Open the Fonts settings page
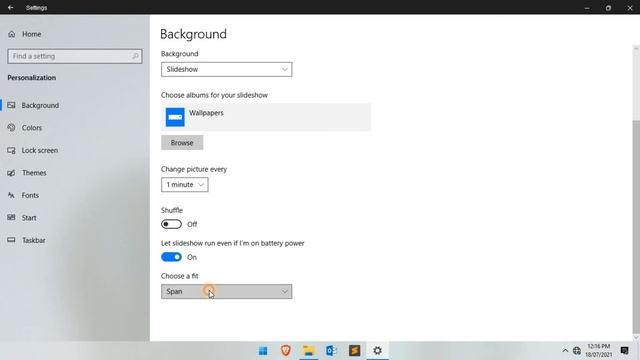The width and height of the screenshot is (640, 360). (x=30, y=195)
